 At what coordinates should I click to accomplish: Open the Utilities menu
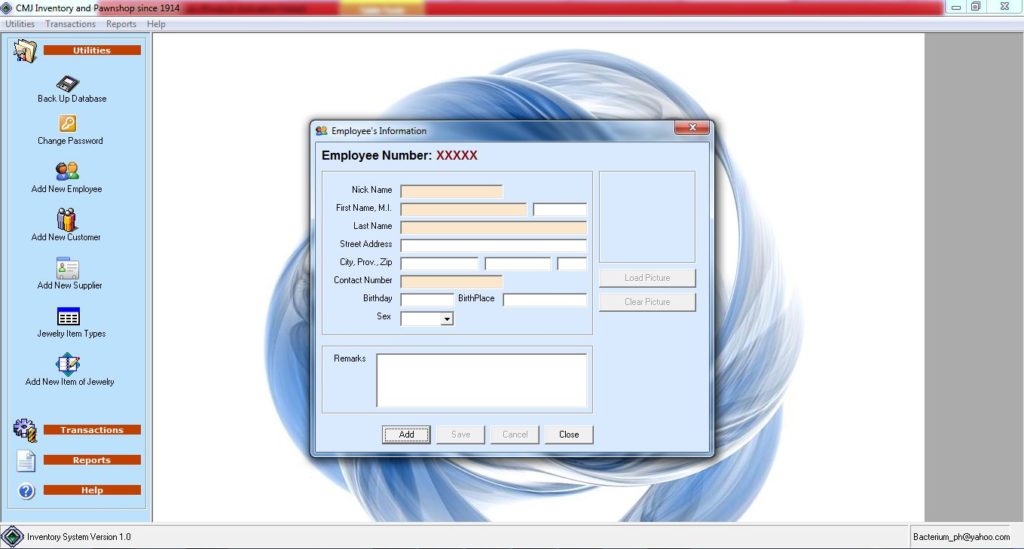click(x=20, y=24)
